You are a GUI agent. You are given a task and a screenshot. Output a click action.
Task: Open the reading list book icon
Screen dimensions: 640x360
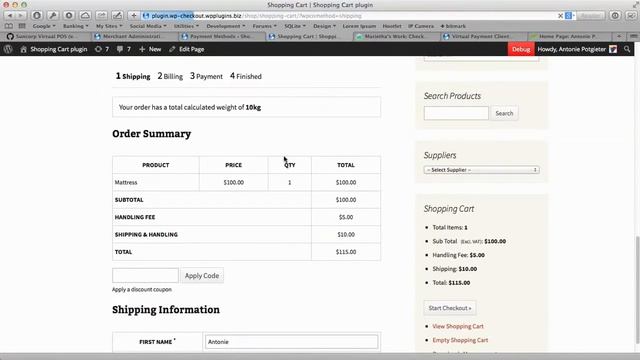[x=9, y=26]
